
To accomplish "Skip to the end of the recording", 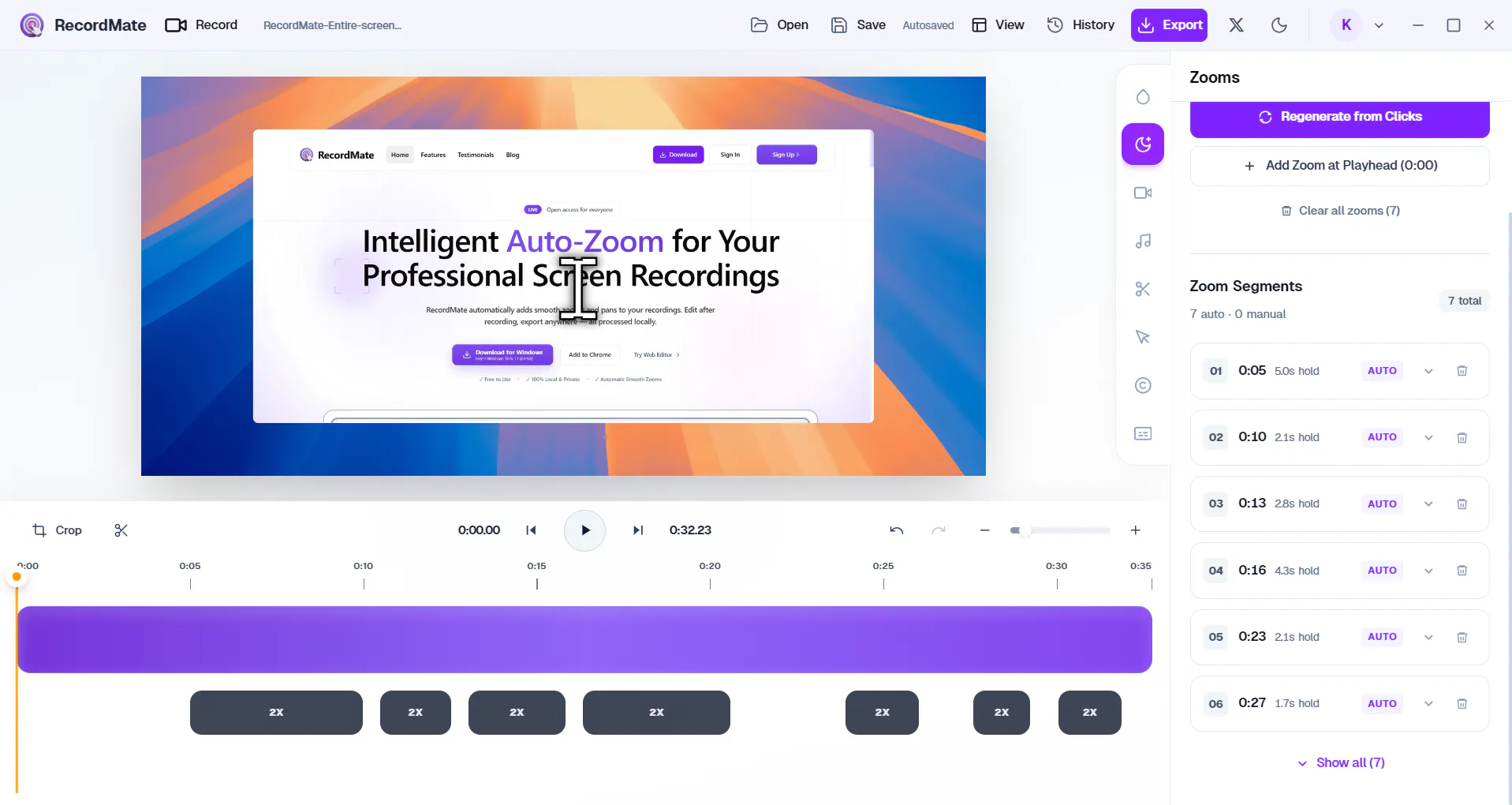I will click(638, 530).
